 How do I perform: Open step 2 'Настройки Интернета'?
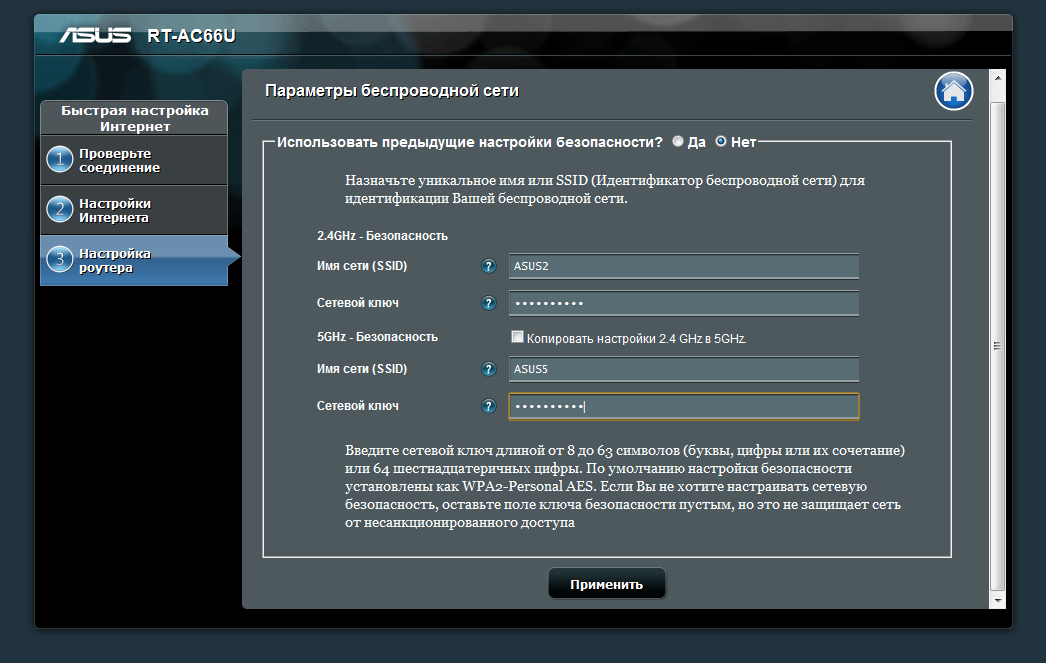[134, 210]
